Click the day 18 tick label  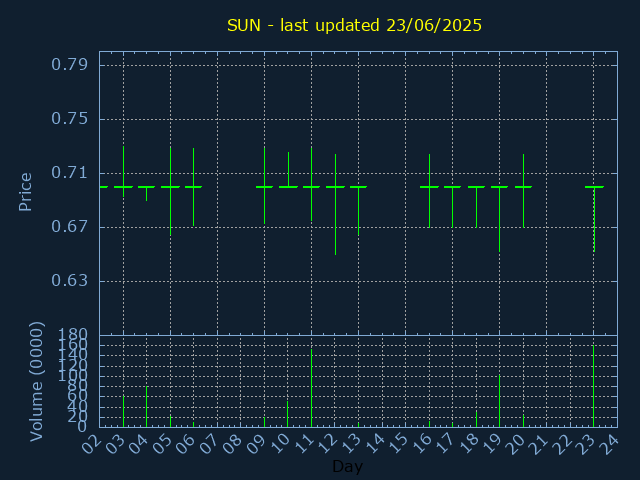[469, 444]
